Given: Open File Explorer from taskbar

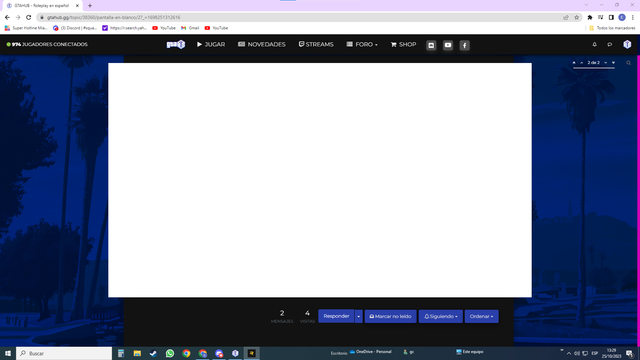Looking at the screenshot, I should pos(137,353).
